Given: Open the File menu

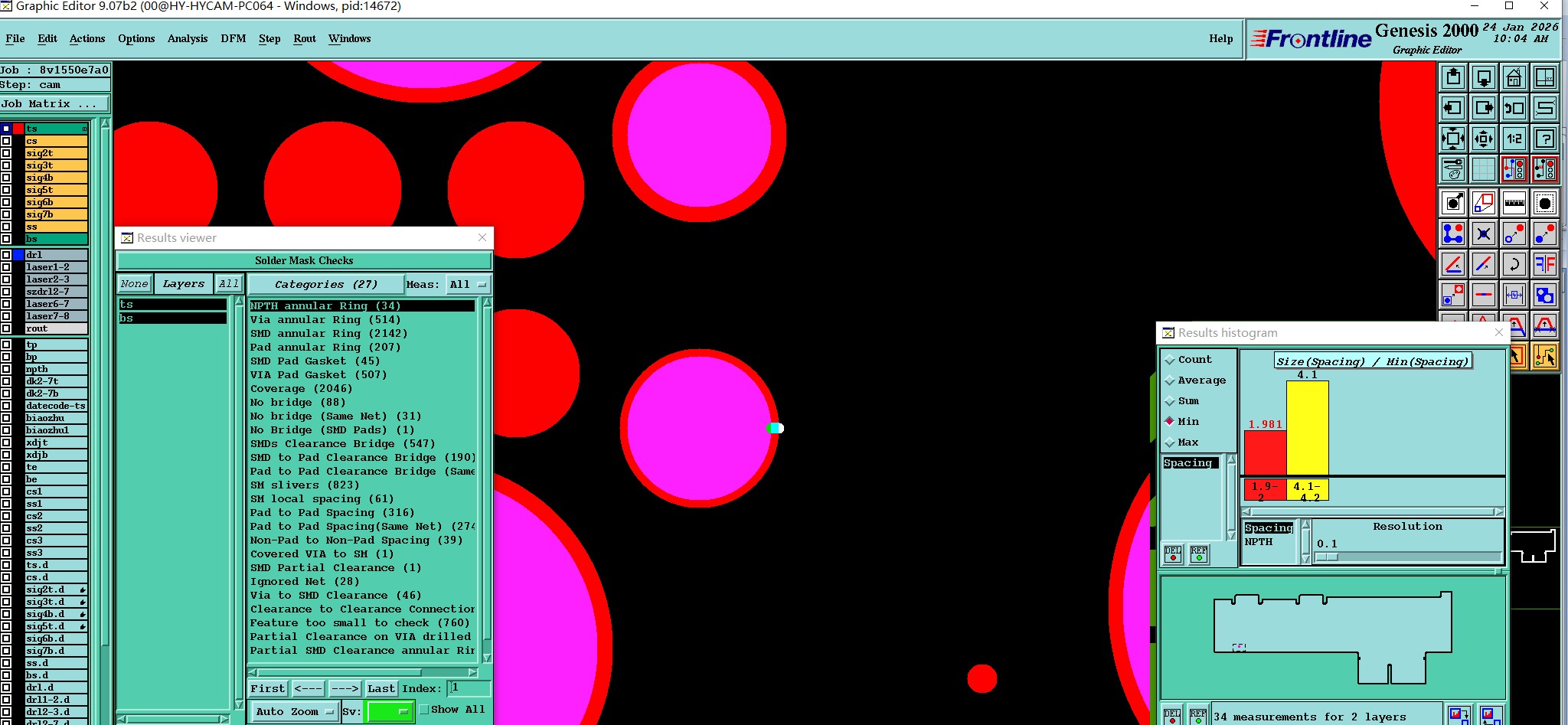Looking at the screenshot, I should [x=15, y=38].
